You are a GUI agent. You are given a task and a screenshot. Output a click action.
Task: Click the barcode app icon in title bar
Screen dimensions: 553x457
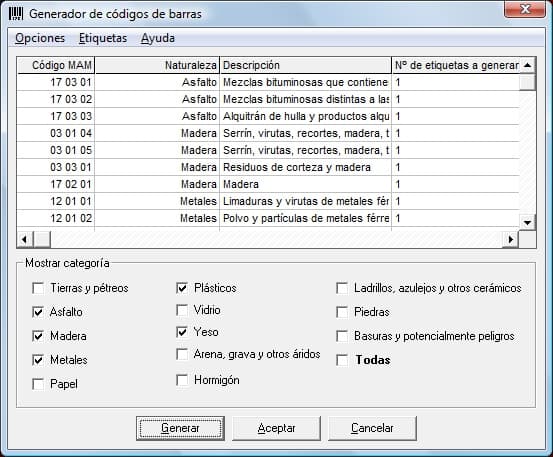click(x=16, y=14)
